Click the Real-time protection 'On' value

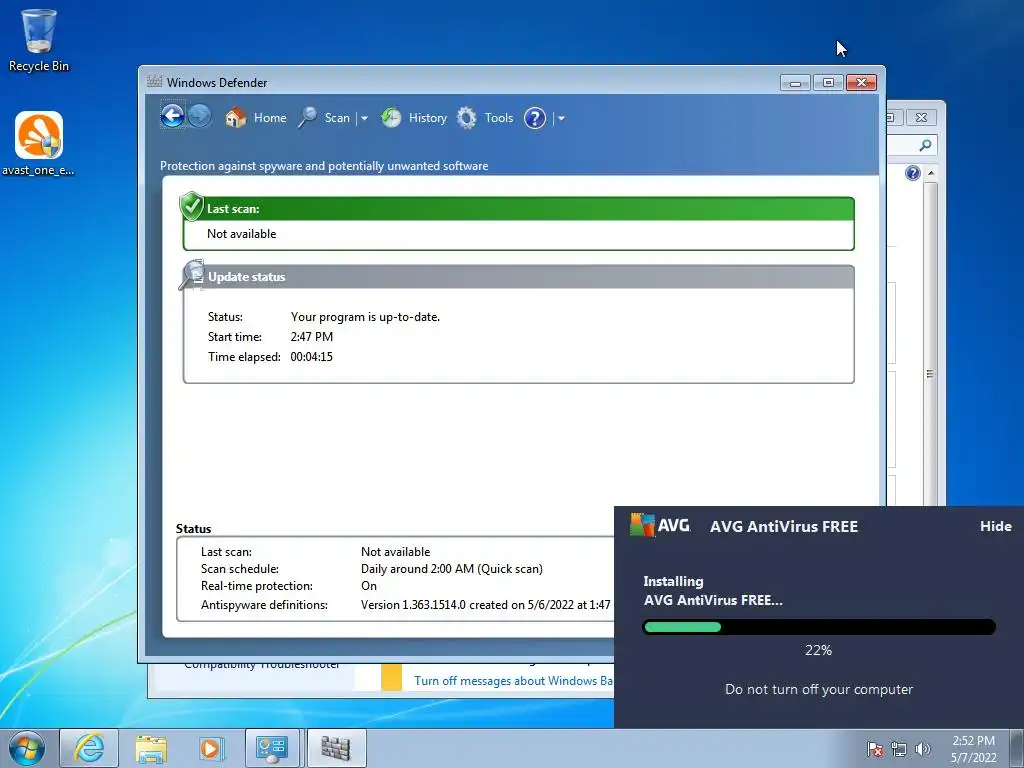tap(369, 586)
